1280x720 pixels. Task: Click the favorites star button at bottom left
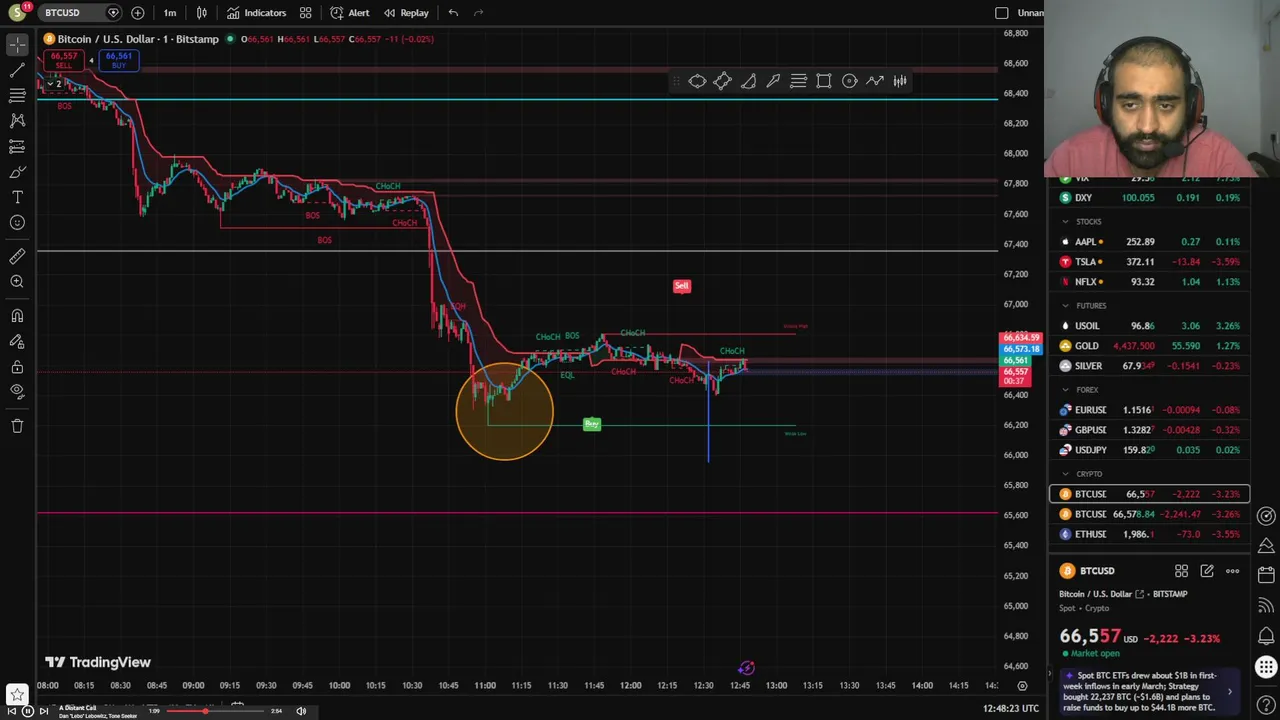pos(16,694)
